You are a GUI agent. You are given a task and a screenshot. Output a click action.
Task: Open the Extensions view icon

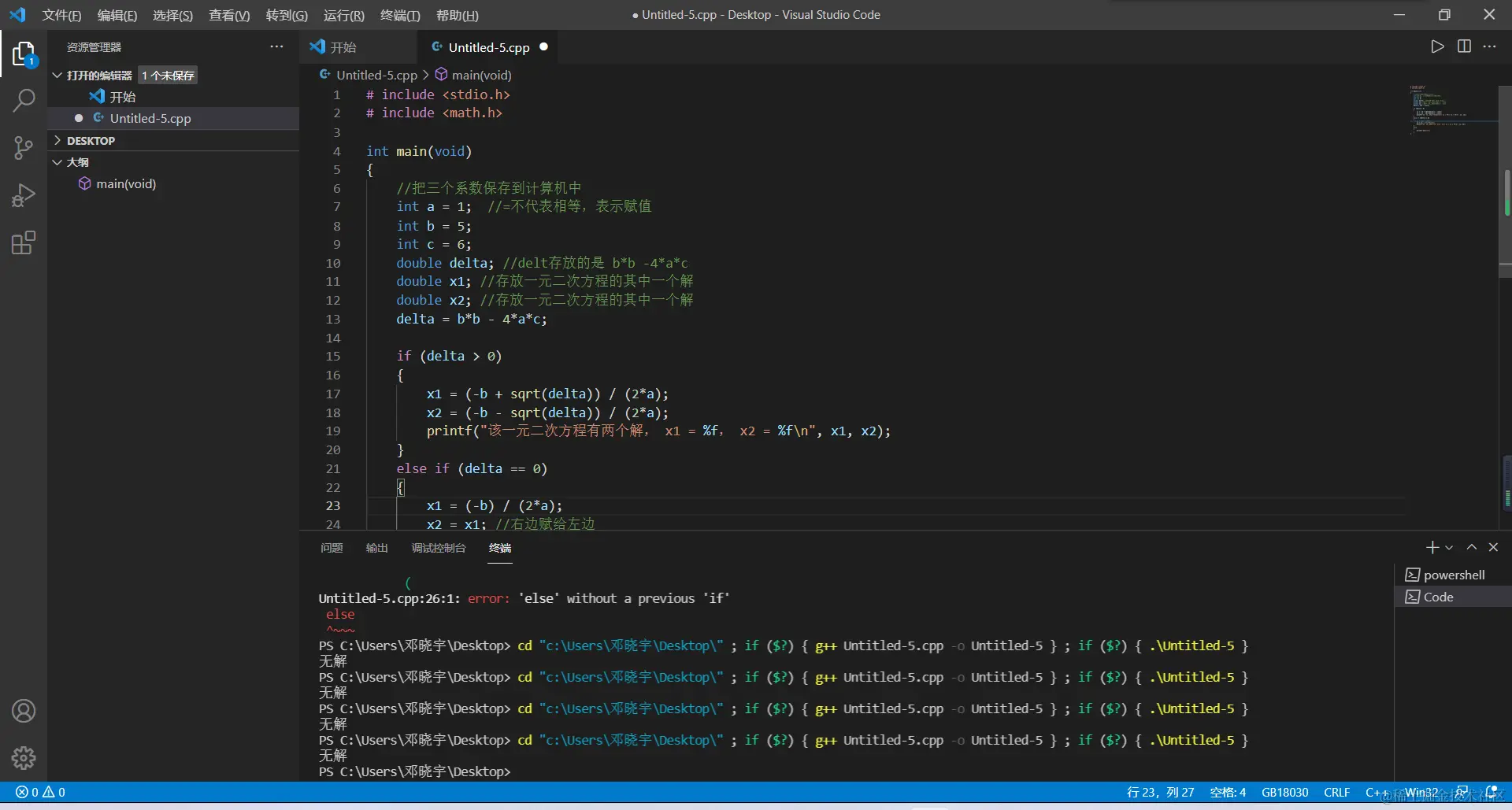[24, 242]
